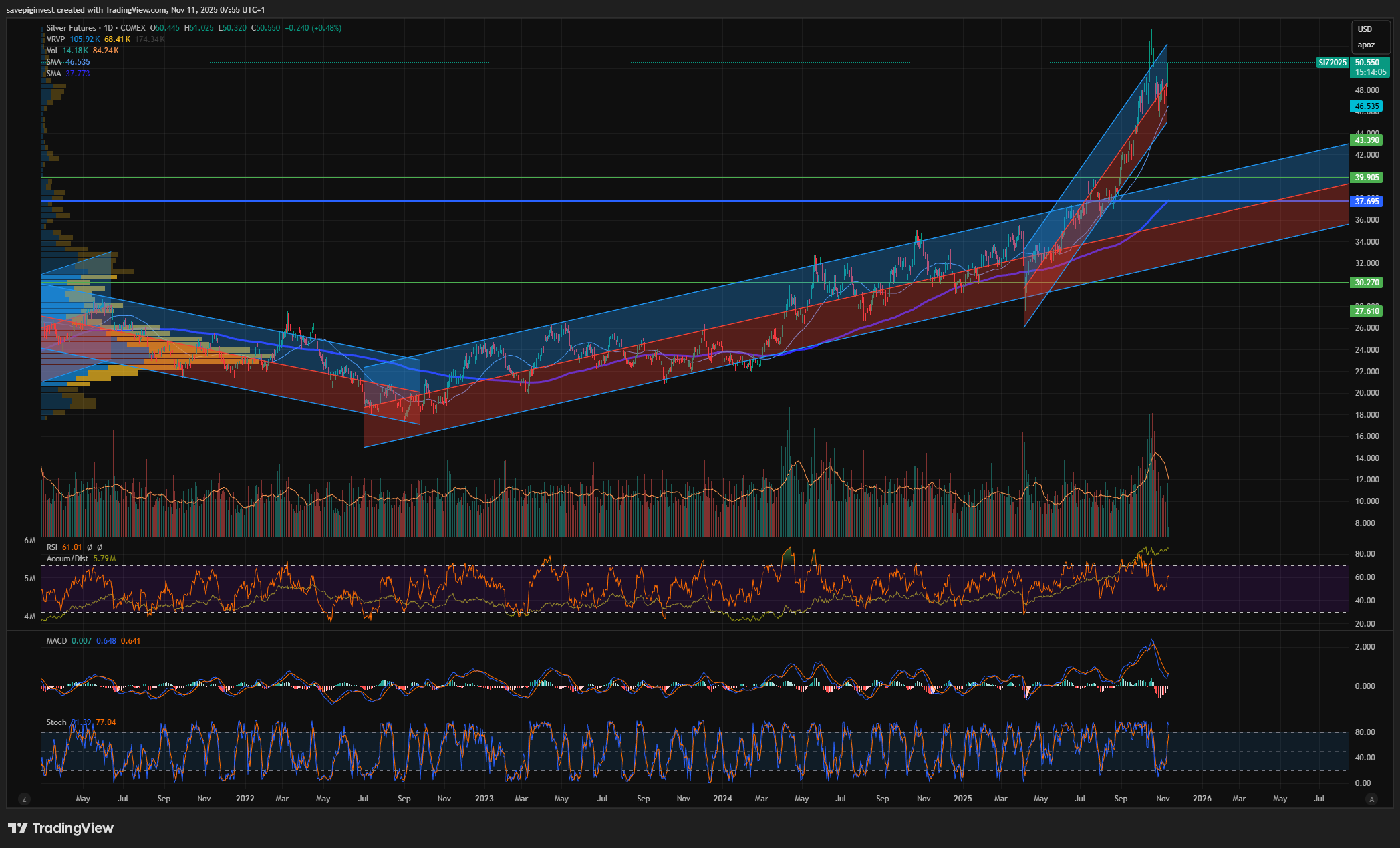Click the Z timezone icon at bottom-left

tap(25, 799)
